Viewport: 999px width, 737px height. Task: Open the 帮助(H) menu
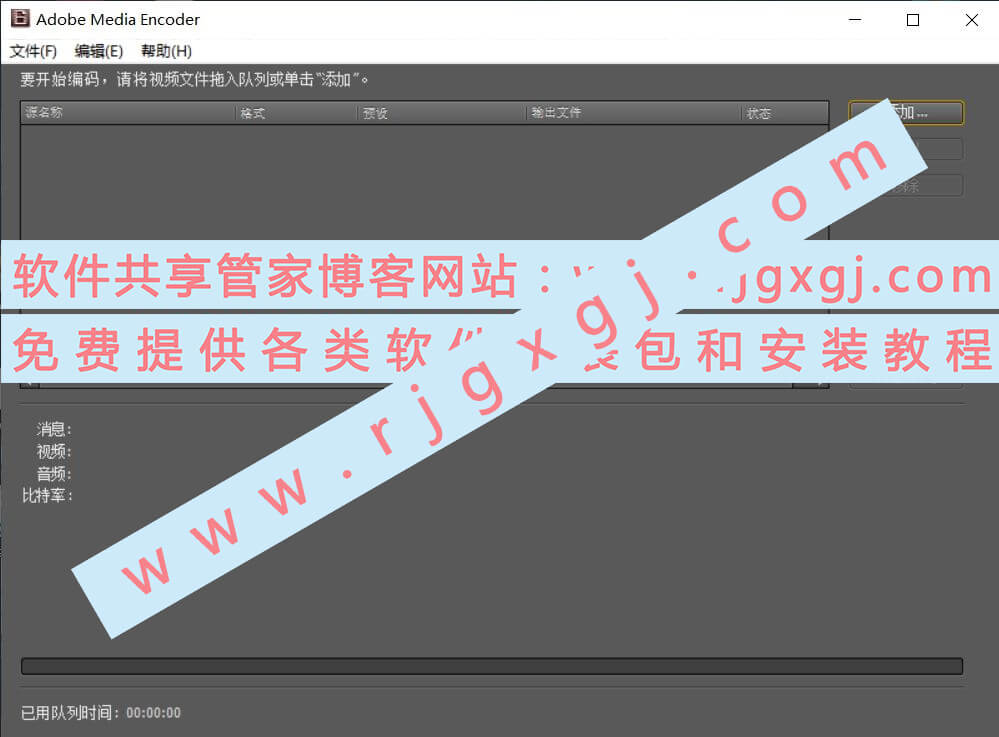pyautogui.click(x=166, y=51)
